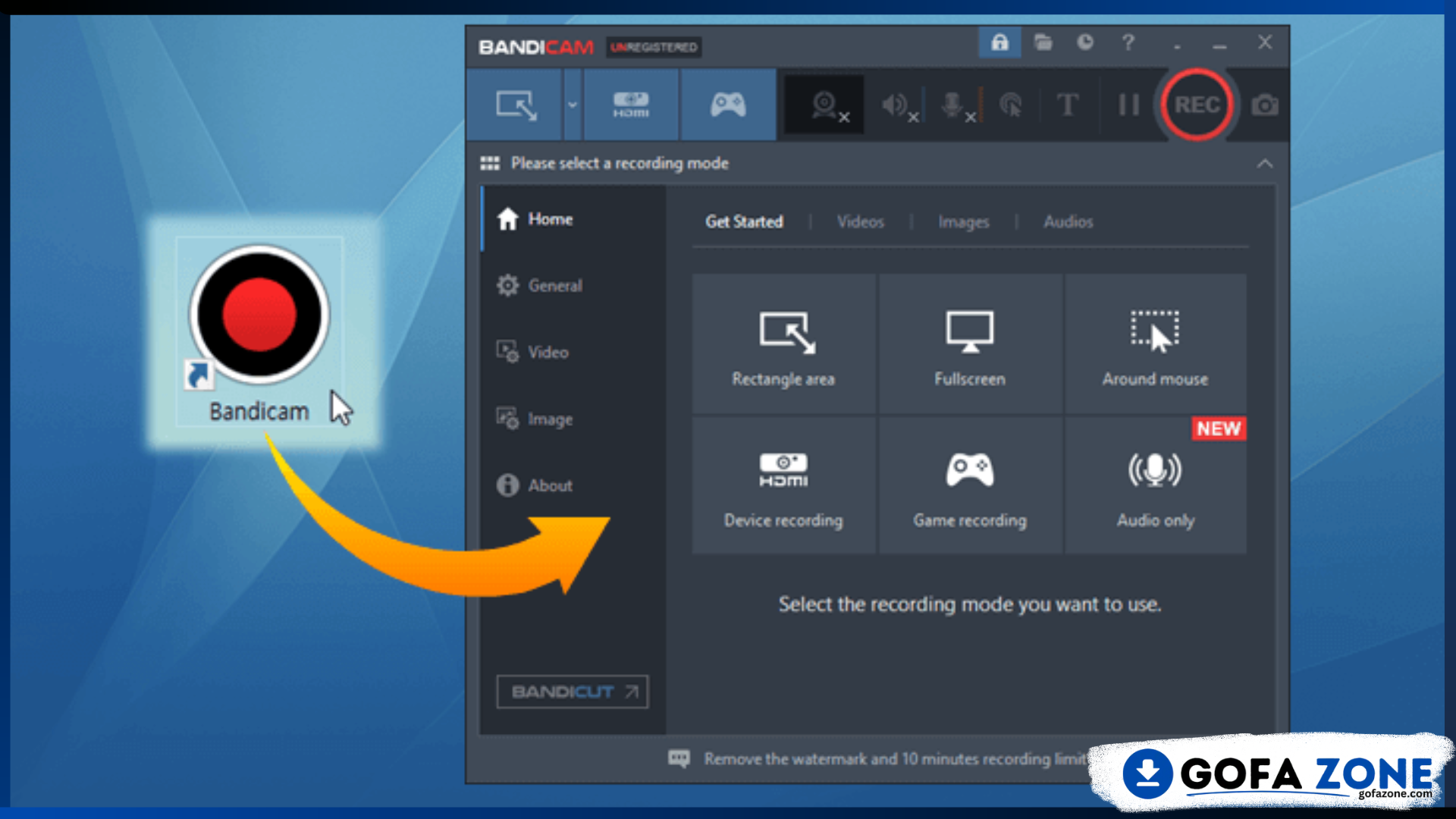Start recording with the REC button
Screen dimensions: 1456x819
1197,105
